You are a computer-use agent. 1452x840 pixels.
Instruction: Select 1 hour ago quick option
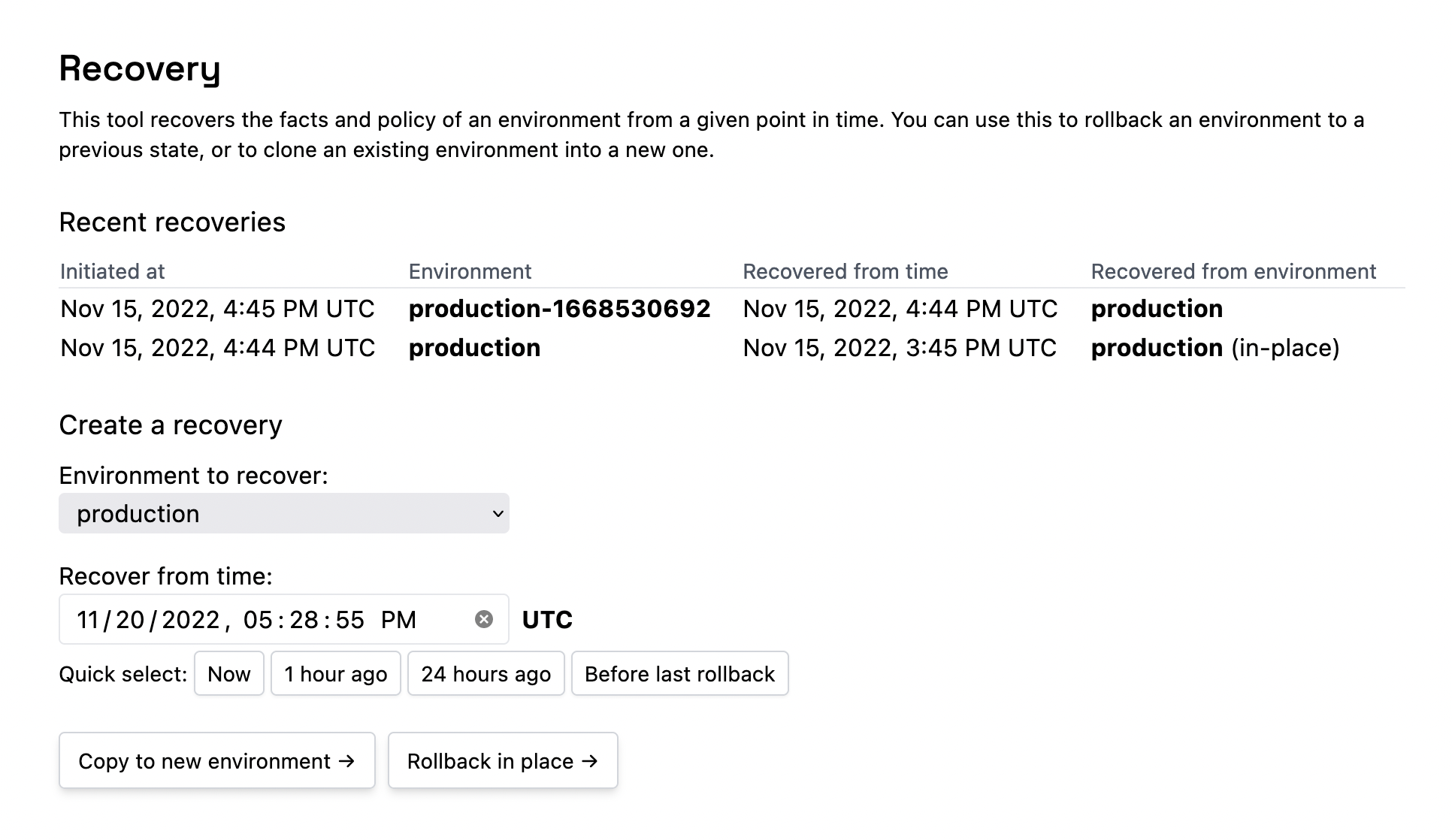pos(335,674)
